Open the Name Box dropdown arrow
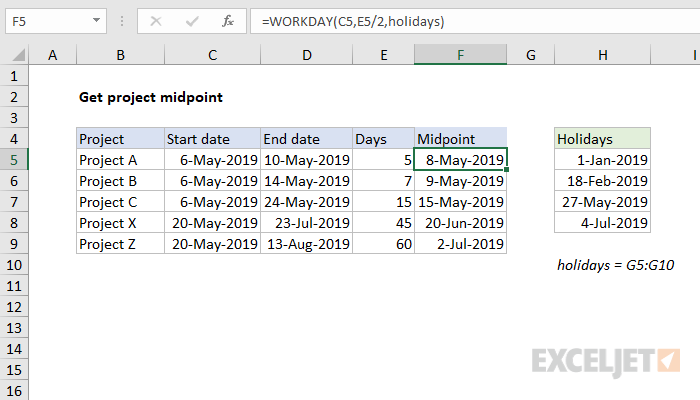The image size is (700, 400). tap(96, 21)
